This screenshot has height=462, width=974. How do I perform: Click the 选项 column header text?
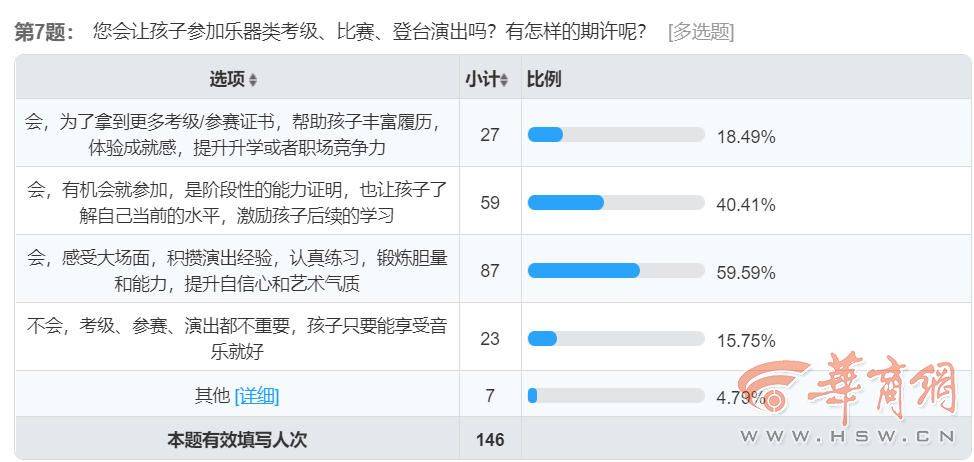point(227,78)
